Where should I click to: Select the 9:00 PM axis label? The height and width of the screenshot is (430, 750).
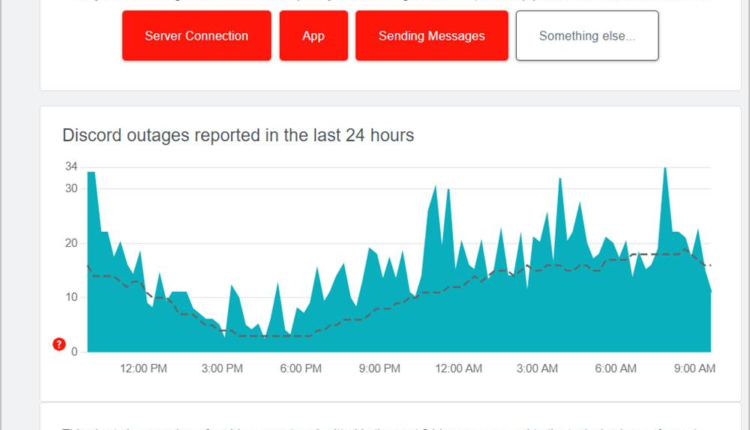pos(380,369)
